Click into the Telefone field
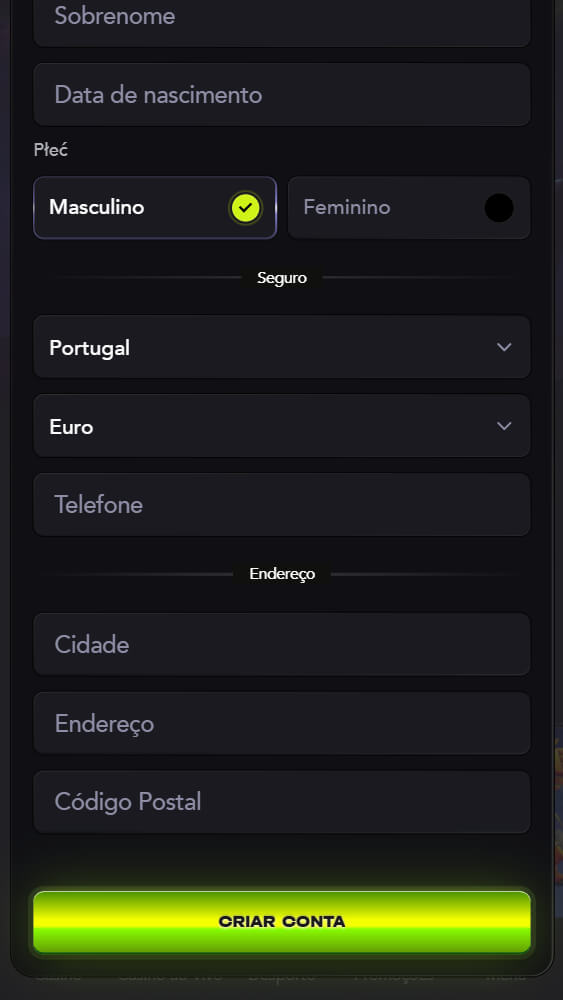Screen dimensions: 563x1000 pyautogui.click(x=282, y=504)
